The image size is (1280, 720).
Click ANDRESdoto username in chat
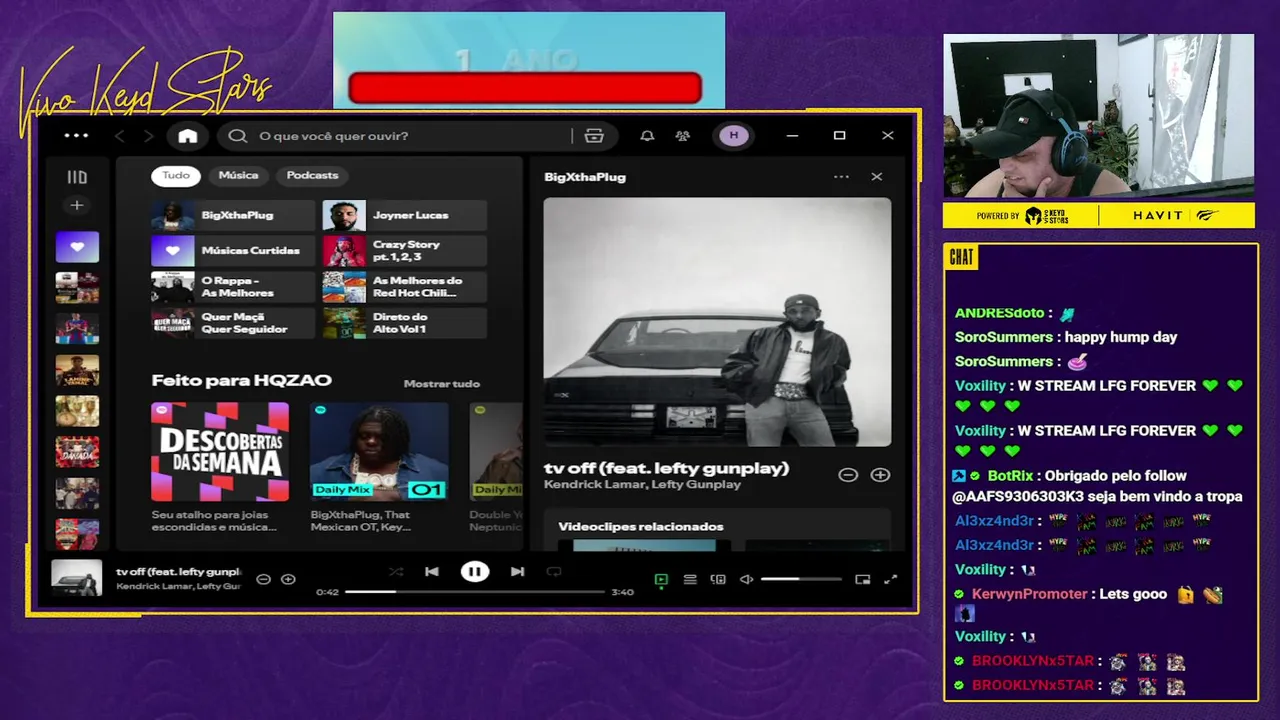click(x=999, y=313)
